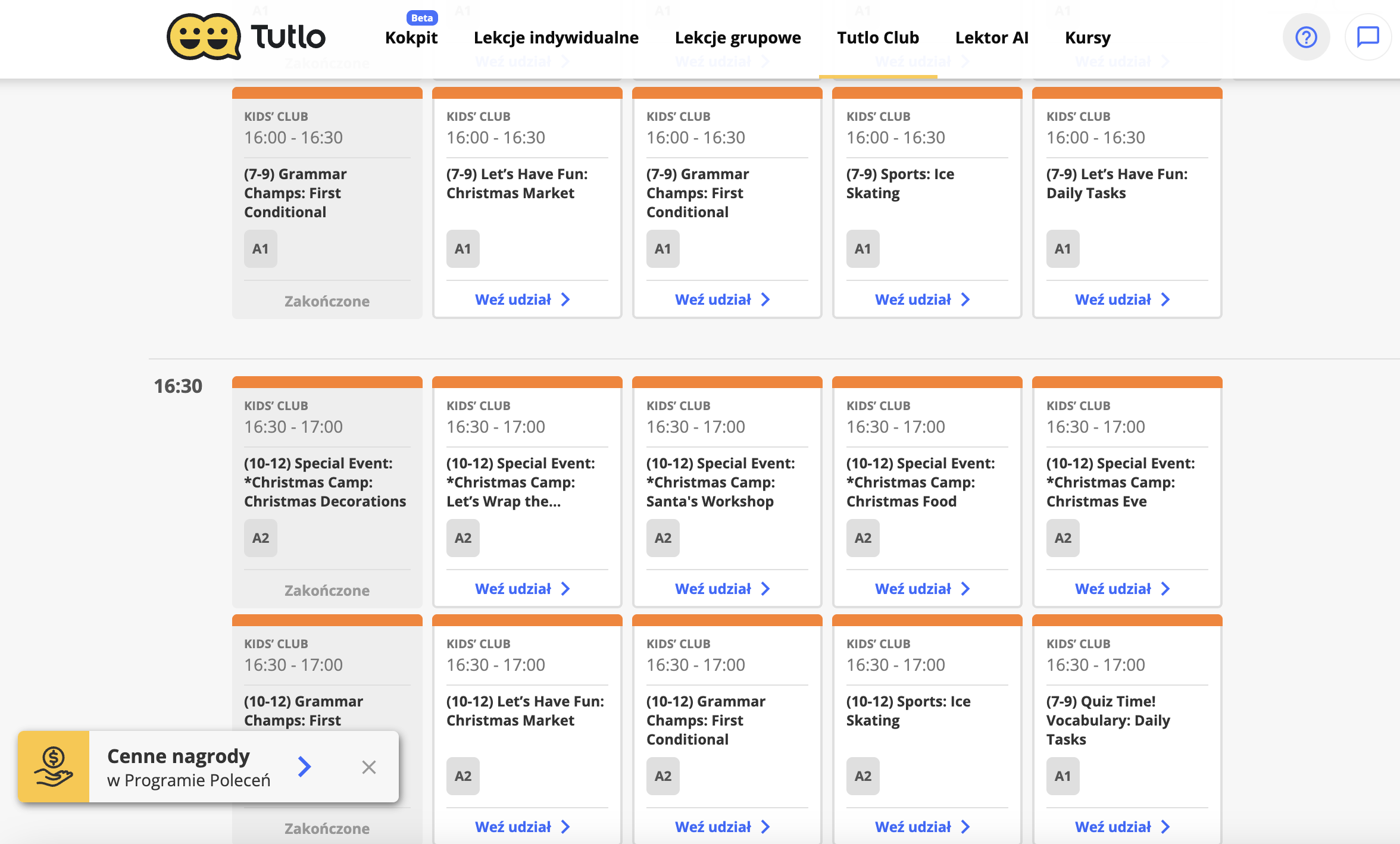This screenshot has width=1400, height=844.
Task: Go to Kokpit tab
Action: coord(411,38)
